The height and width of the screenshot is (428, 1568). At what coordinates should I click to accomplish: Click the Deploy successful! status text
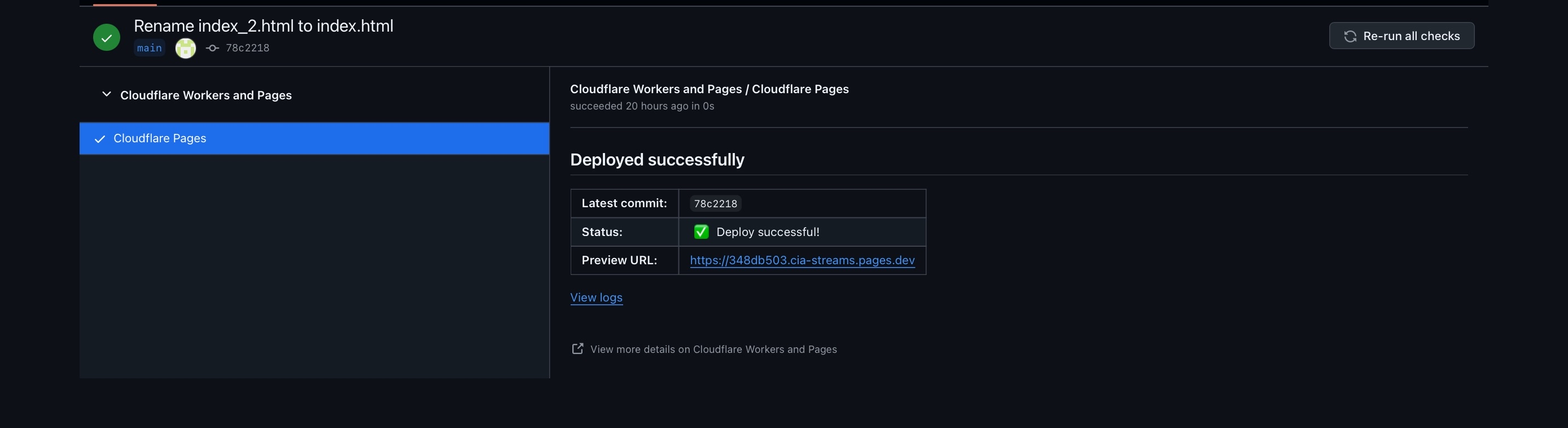click(x=768, y=232)
